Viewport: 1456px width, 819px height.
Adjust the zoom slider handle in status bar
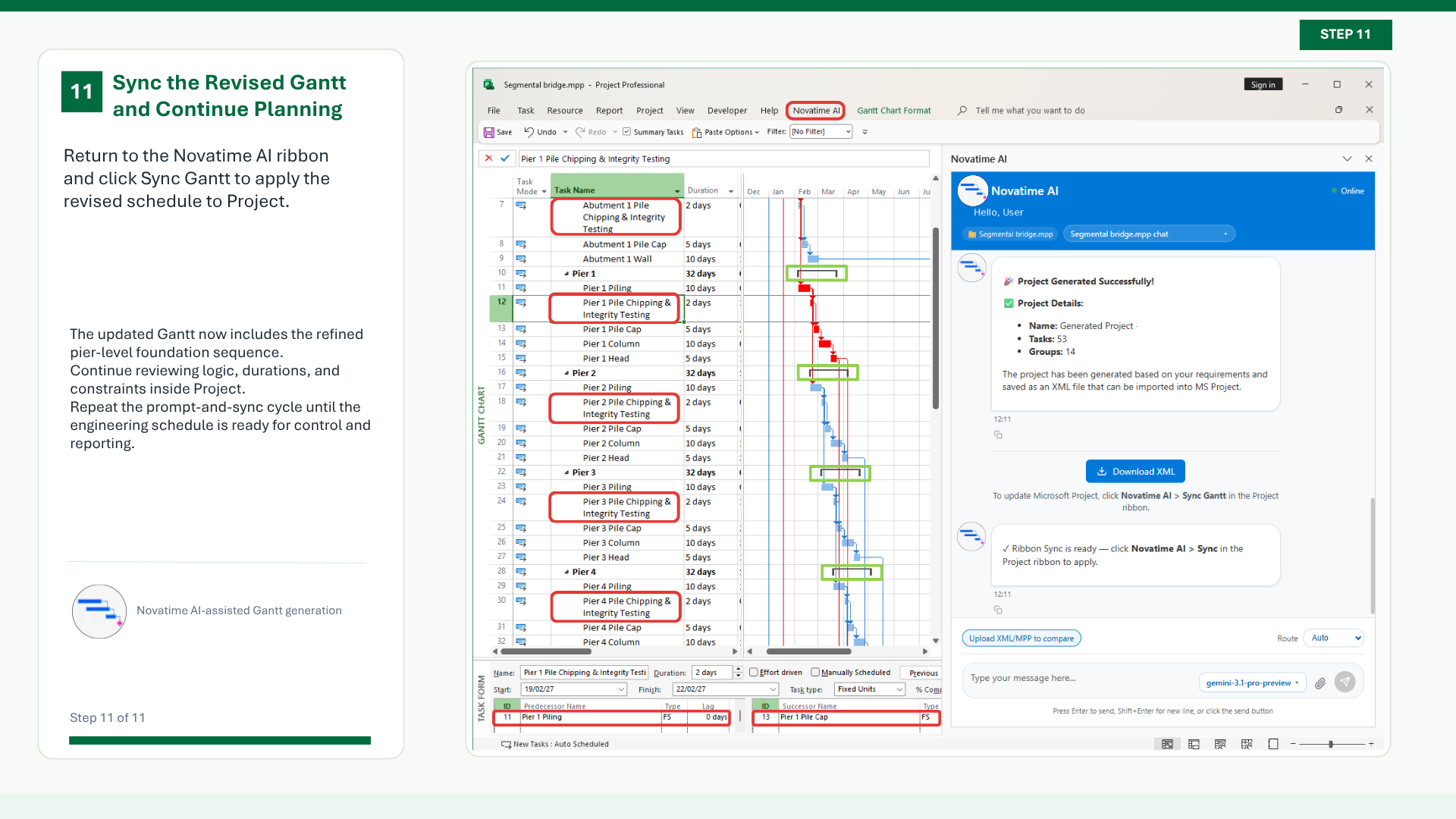coord(1331,745)
